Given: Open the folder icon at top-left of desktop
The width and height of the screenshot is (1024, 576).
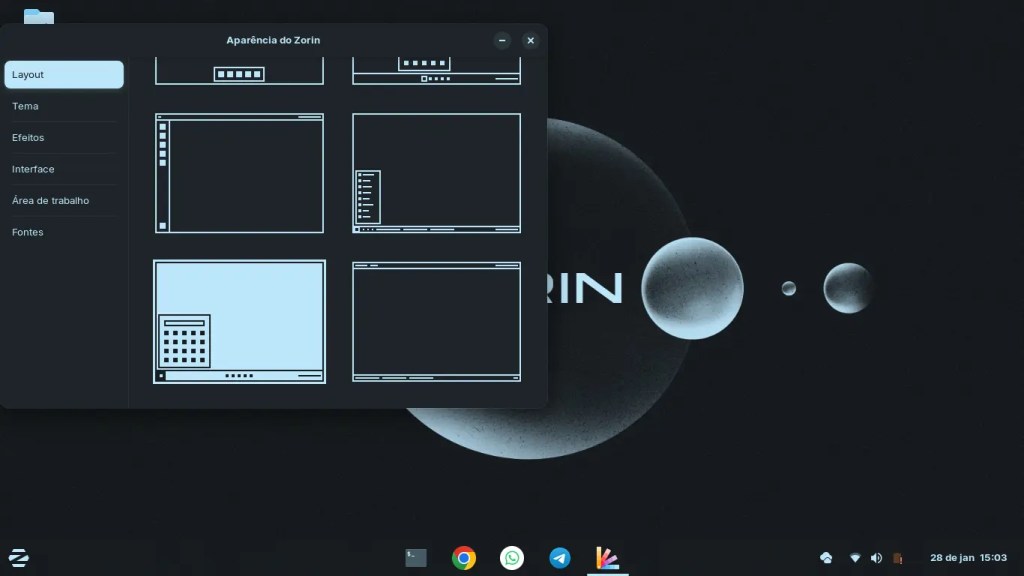Looking at the screenshot, I should coord(37,17).
